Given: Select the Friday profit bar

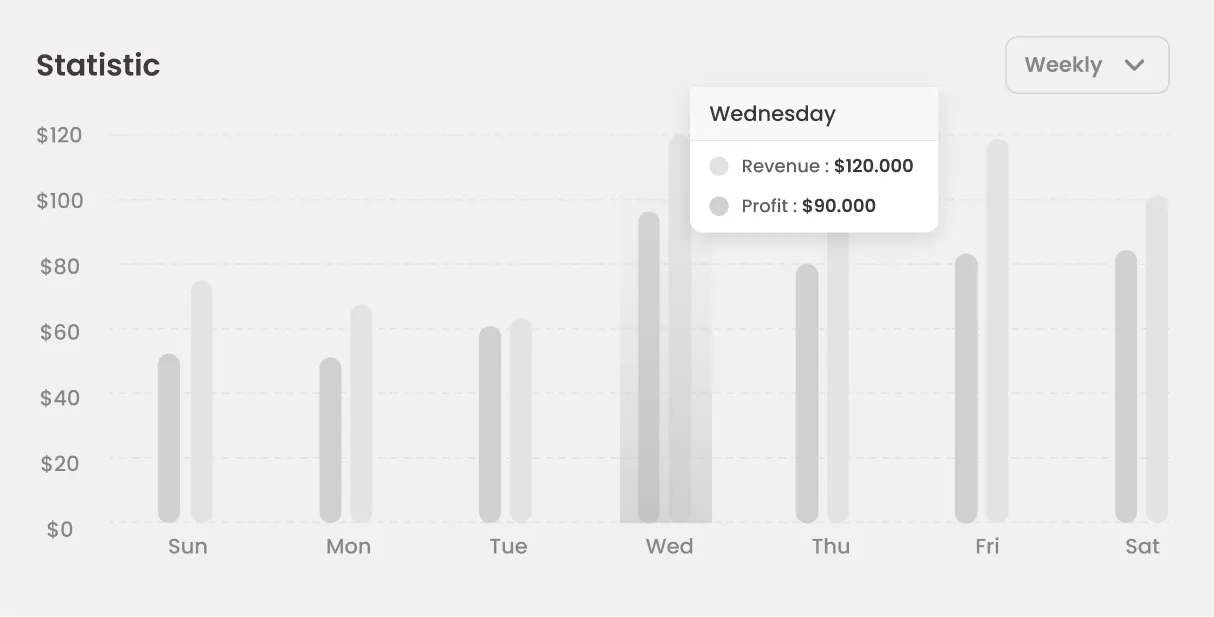Looking at the screenshot, I should tap(966, 388).
